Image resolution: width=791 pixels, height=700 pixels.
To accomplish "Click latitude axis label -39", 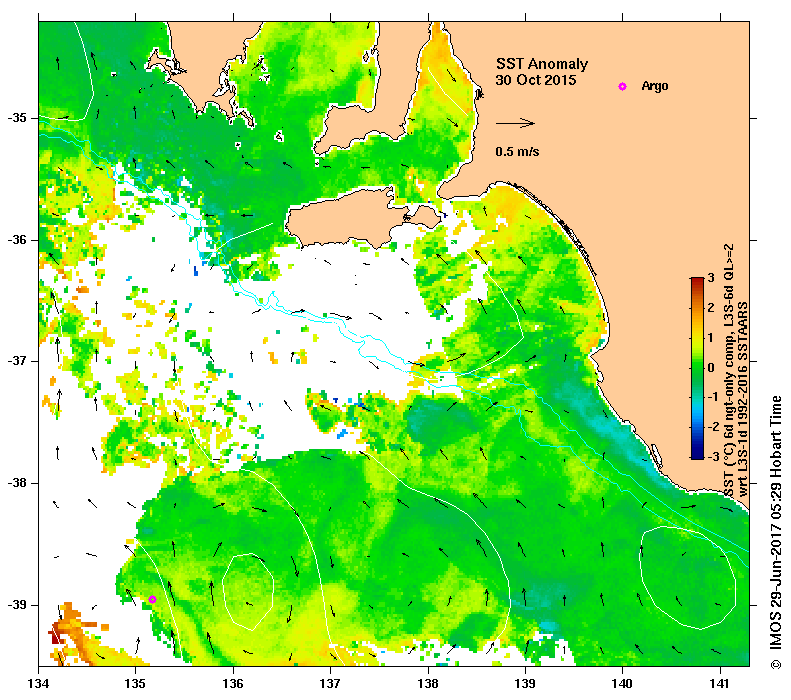I will (x=17, y=605).
